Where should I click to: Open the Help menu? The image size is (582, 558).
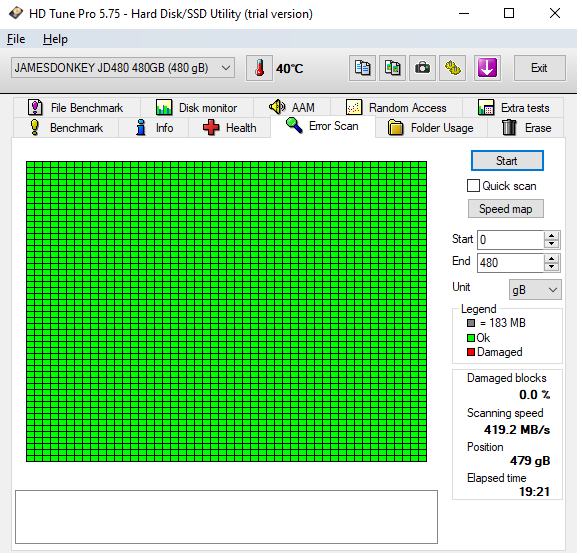pyautogui.click(x=55, y=39)
